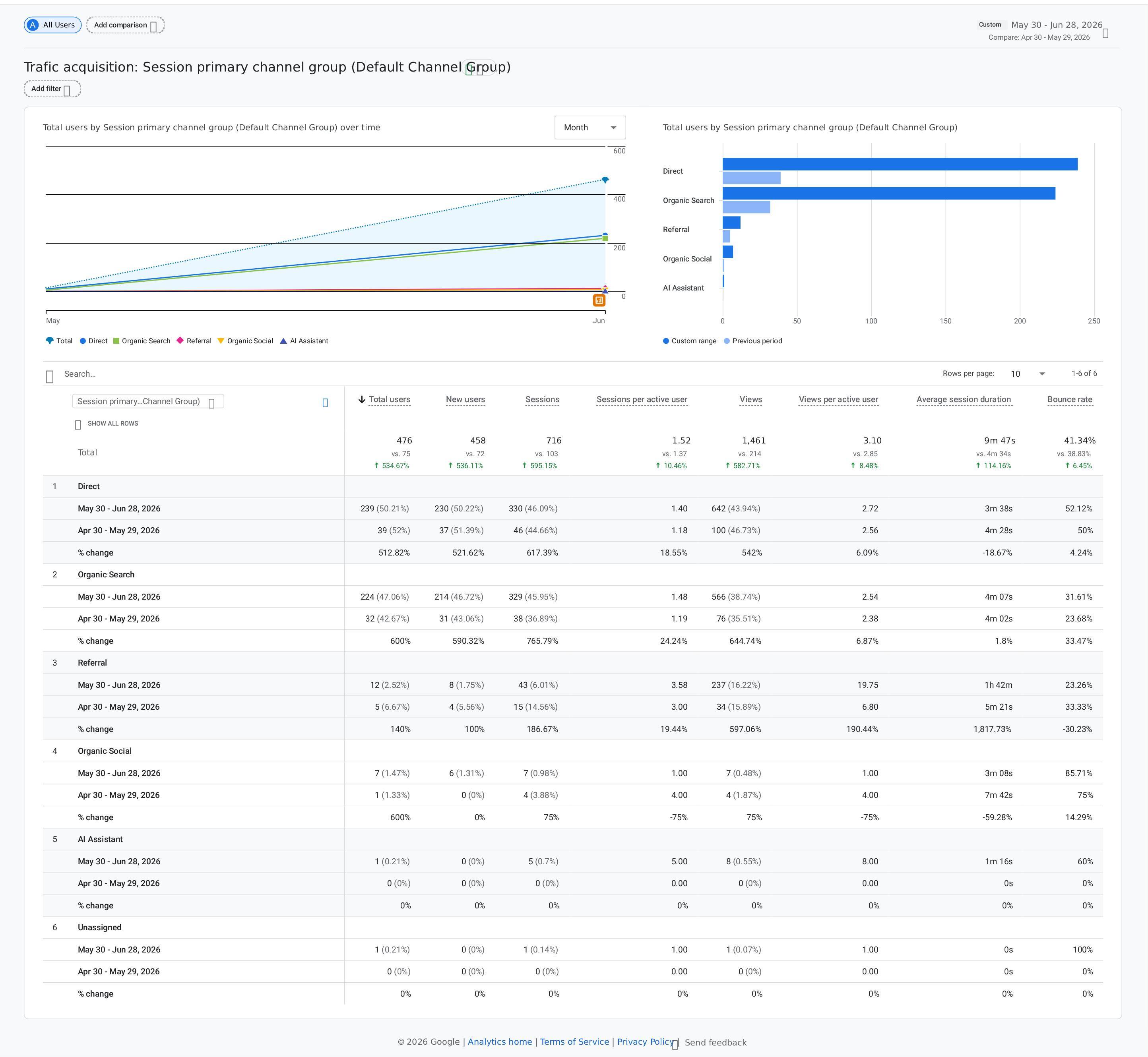
Task: Click the Custom date label
Action: pyautogui.click(x=990, y=25)
